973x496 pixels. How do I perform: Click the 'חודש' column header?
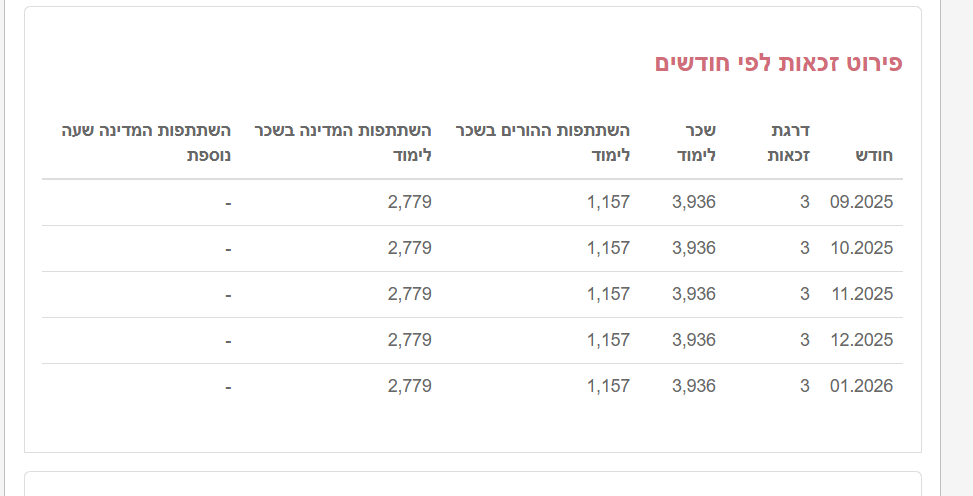874,155
